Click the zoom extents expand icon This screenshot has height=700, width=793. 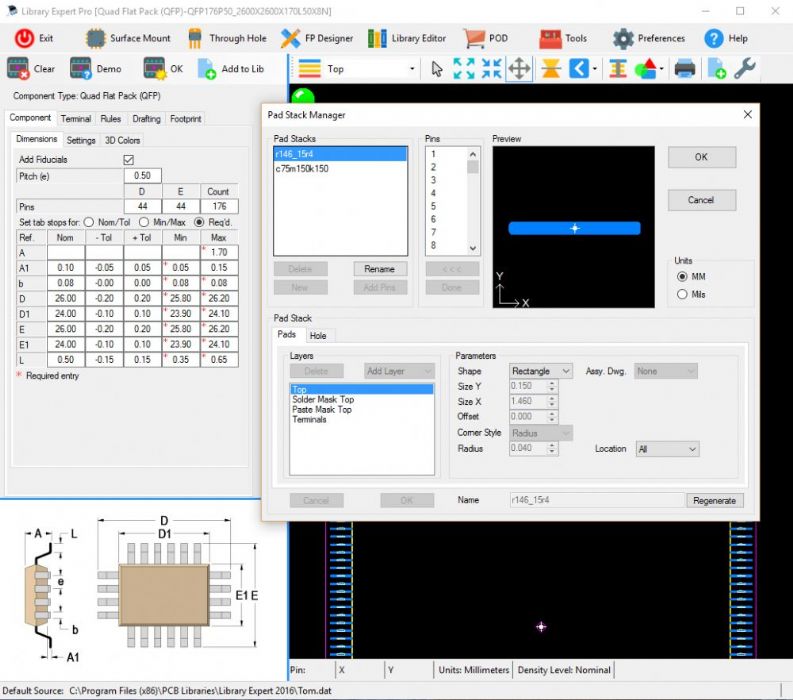(x=464, y=69)
